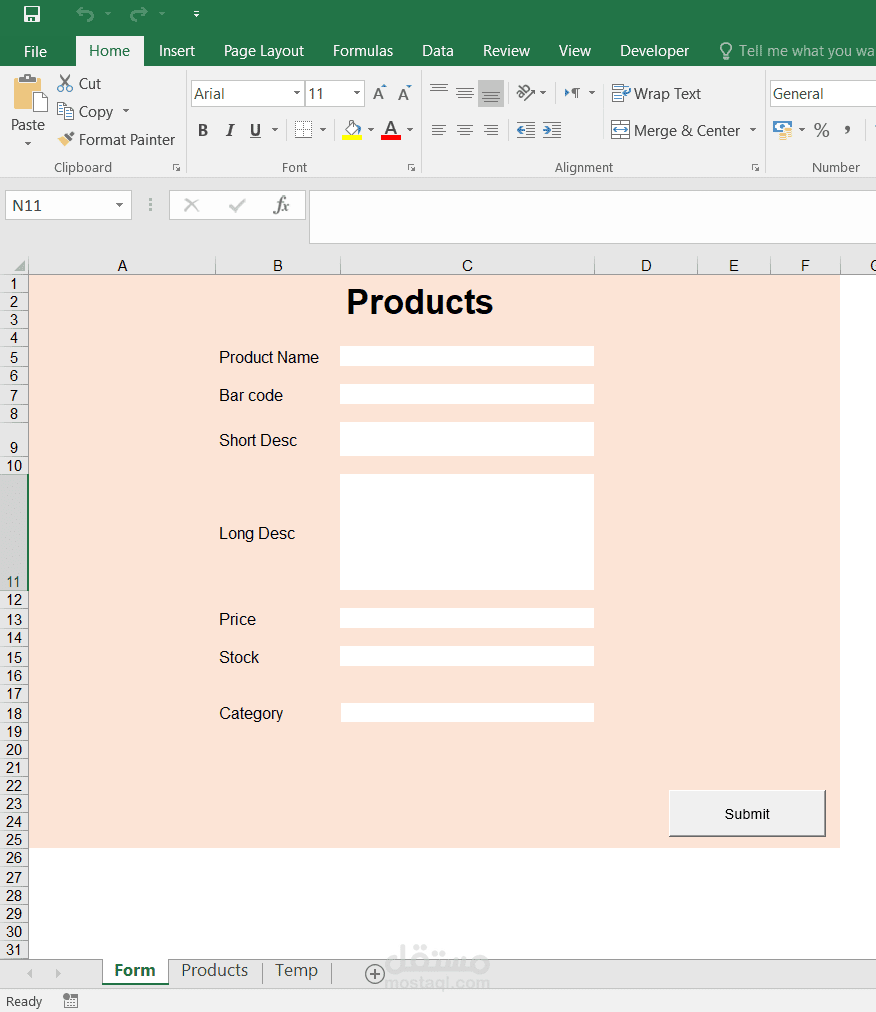Select Align Right icon

(491, 130)
